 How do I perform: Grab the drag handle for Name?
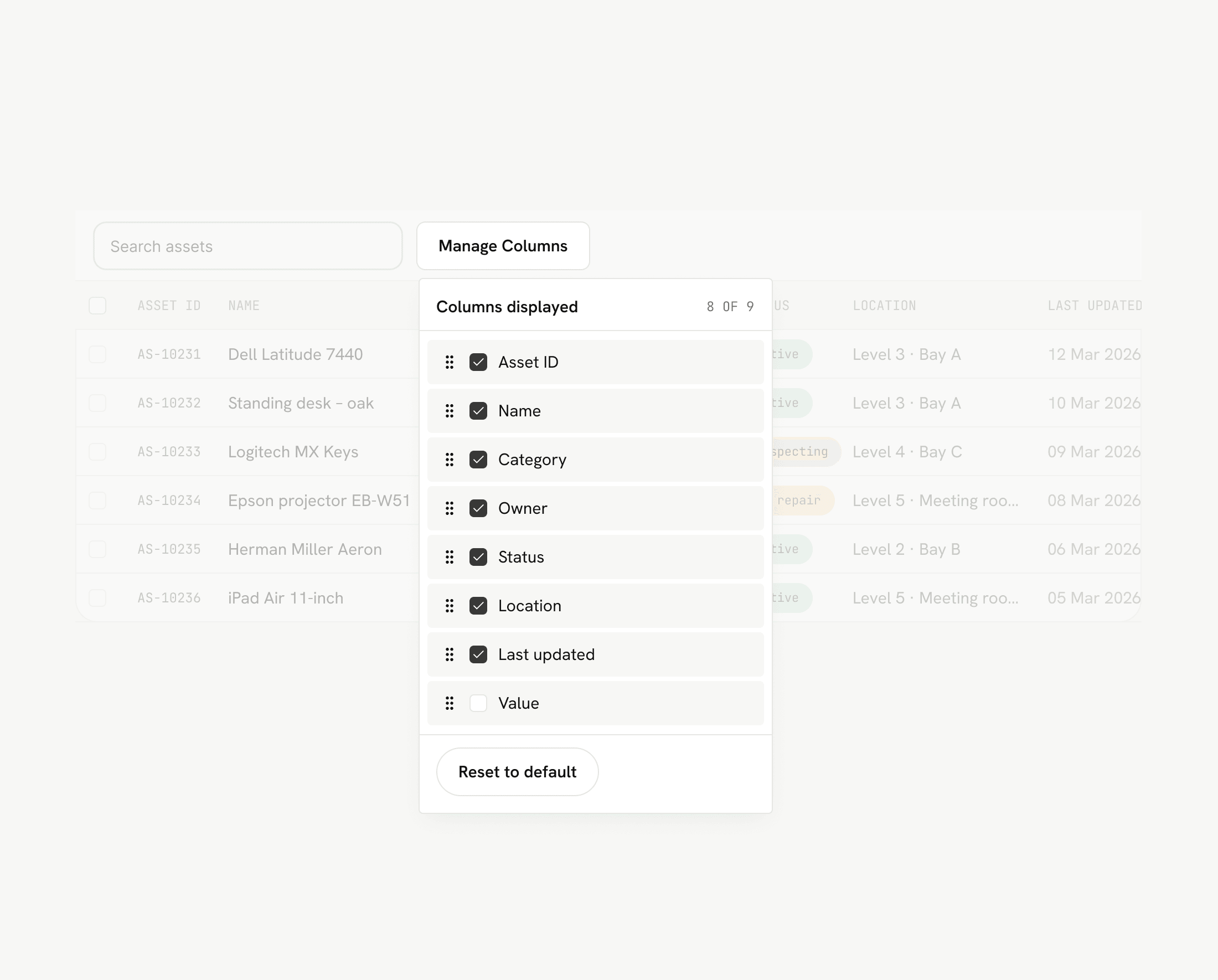point(449,411)
